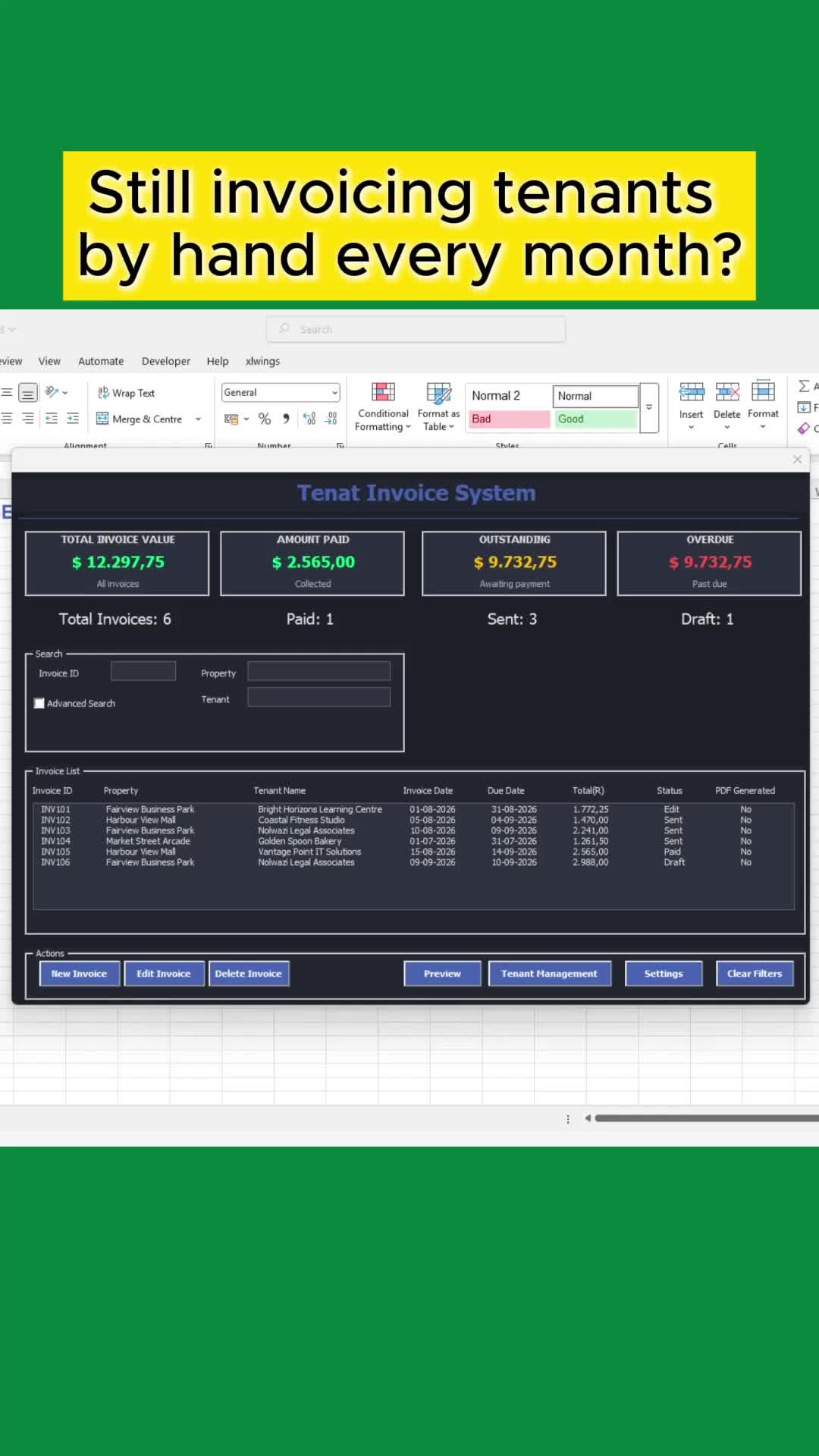
Task: Click the Preview button
Action: pyautogui.click(x=443, y=974)
